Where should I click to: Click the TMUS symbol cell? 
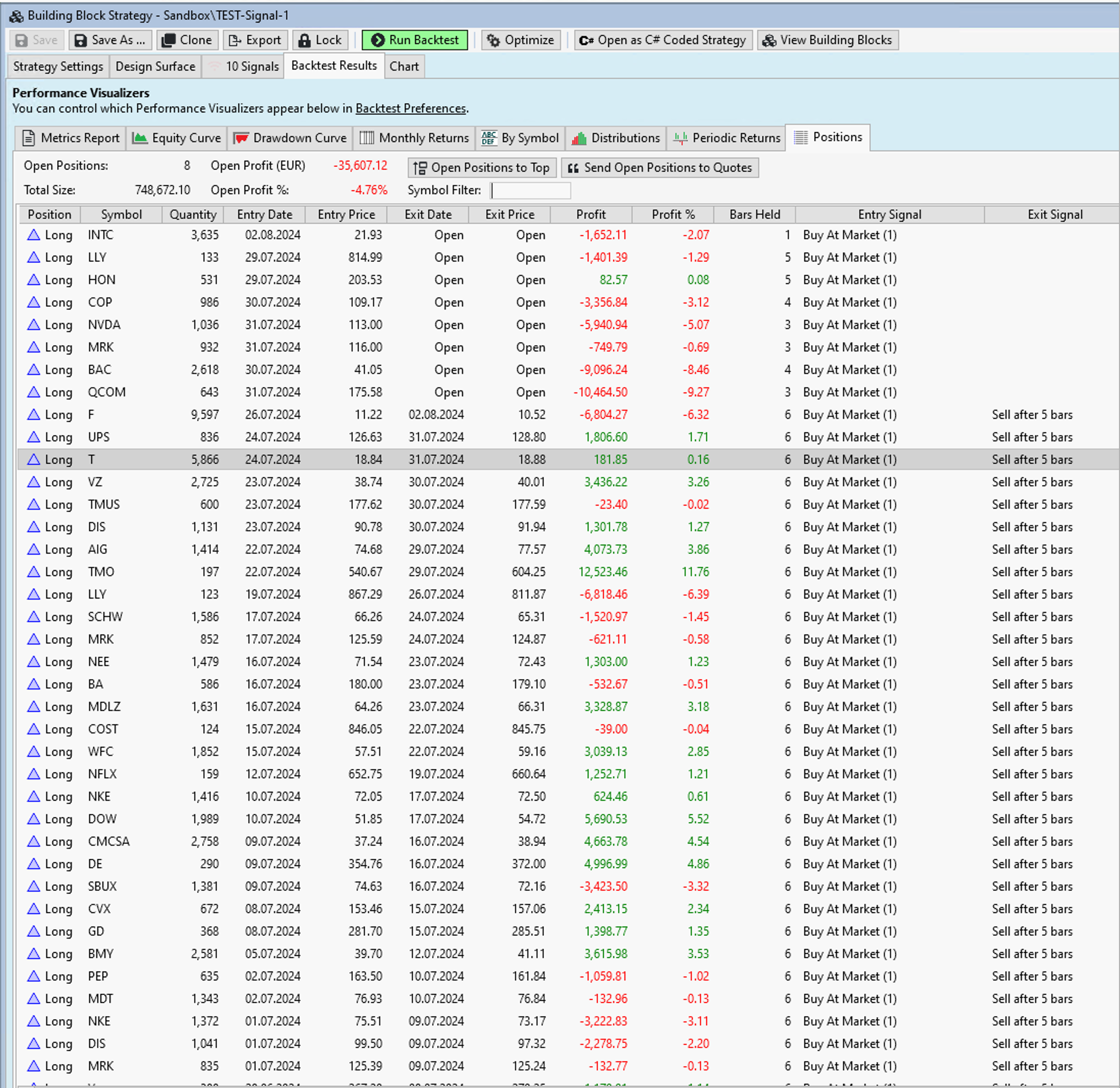click(104, 505)
